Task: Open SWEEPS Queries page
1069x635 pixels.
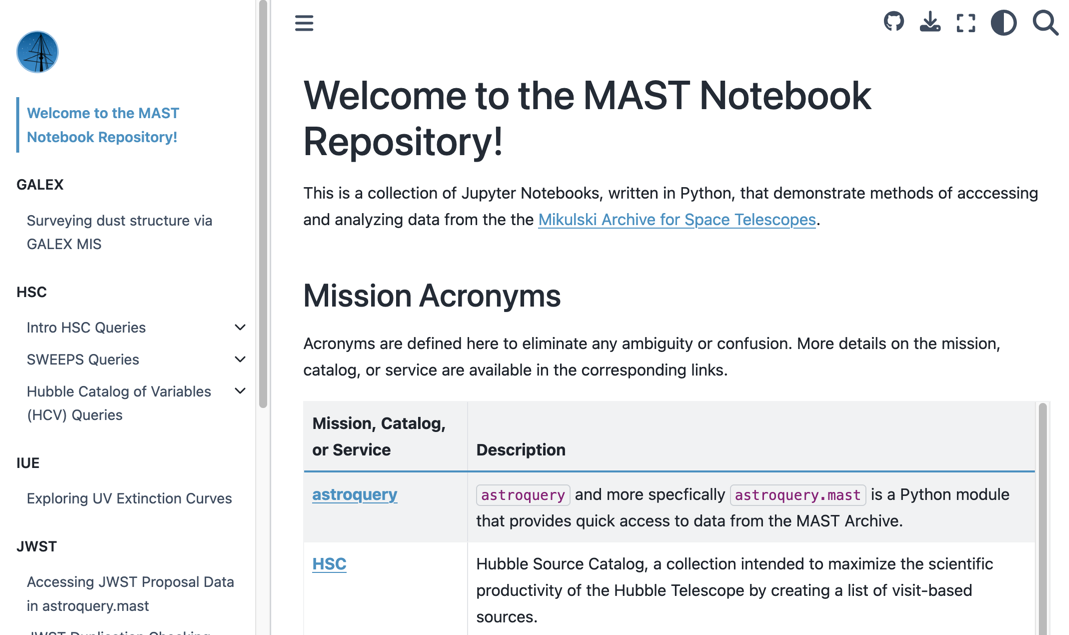Action: [x=82, y=359]
